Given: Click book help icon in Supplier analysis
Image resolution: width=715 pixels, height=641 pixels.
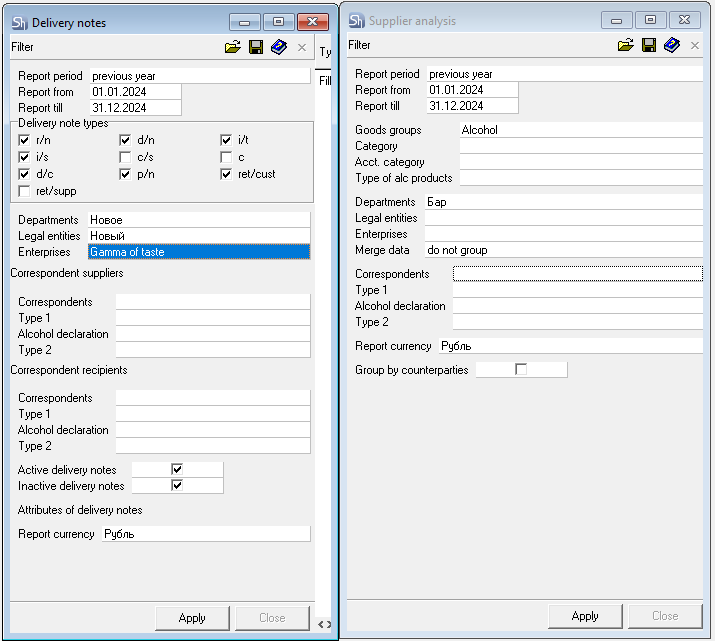Looking at the screenshot, I should pyautogui.click(x=672, y=45).
